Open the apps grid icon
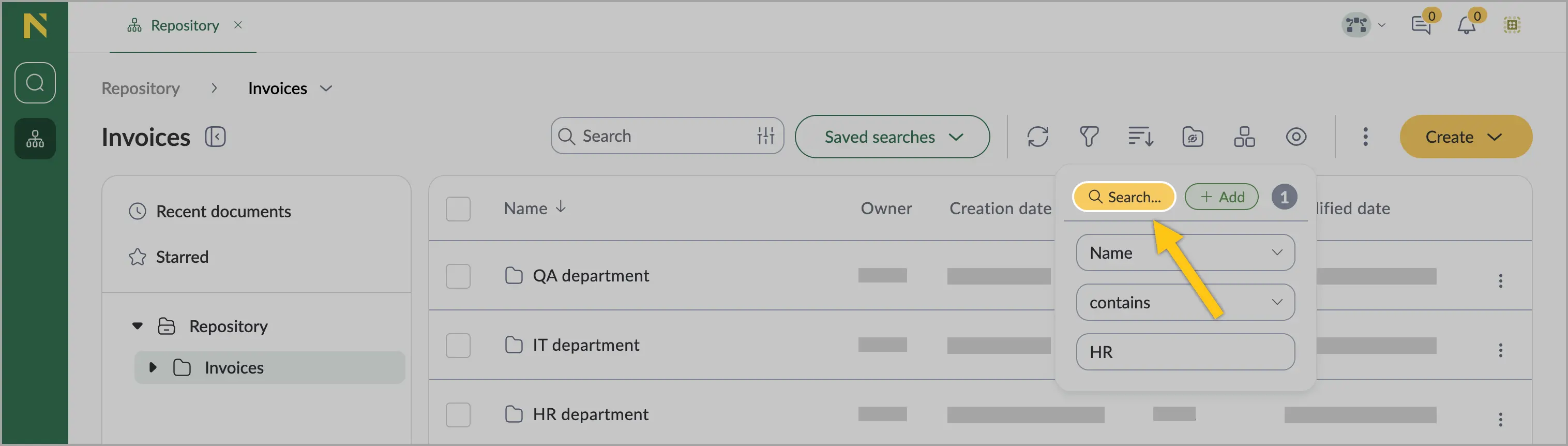 (1512, 25)
